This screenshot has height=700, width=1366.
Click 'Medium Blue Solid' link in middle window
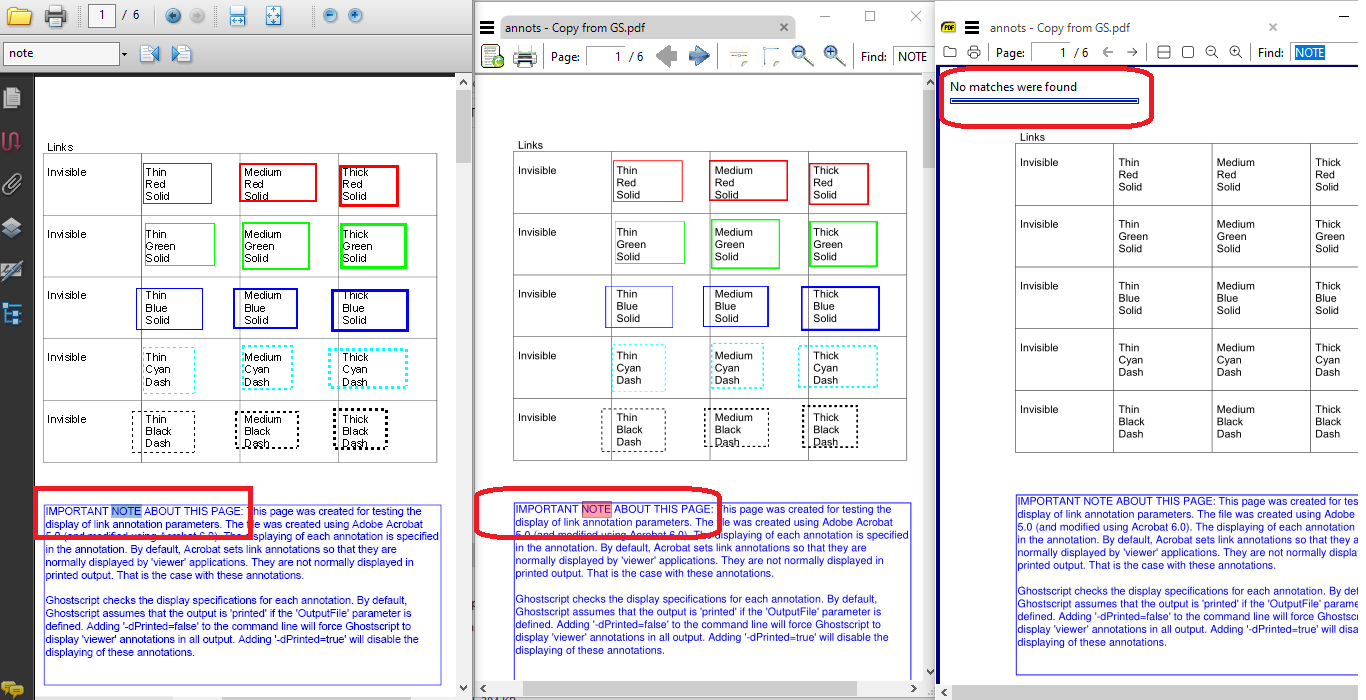pos(736,307)
